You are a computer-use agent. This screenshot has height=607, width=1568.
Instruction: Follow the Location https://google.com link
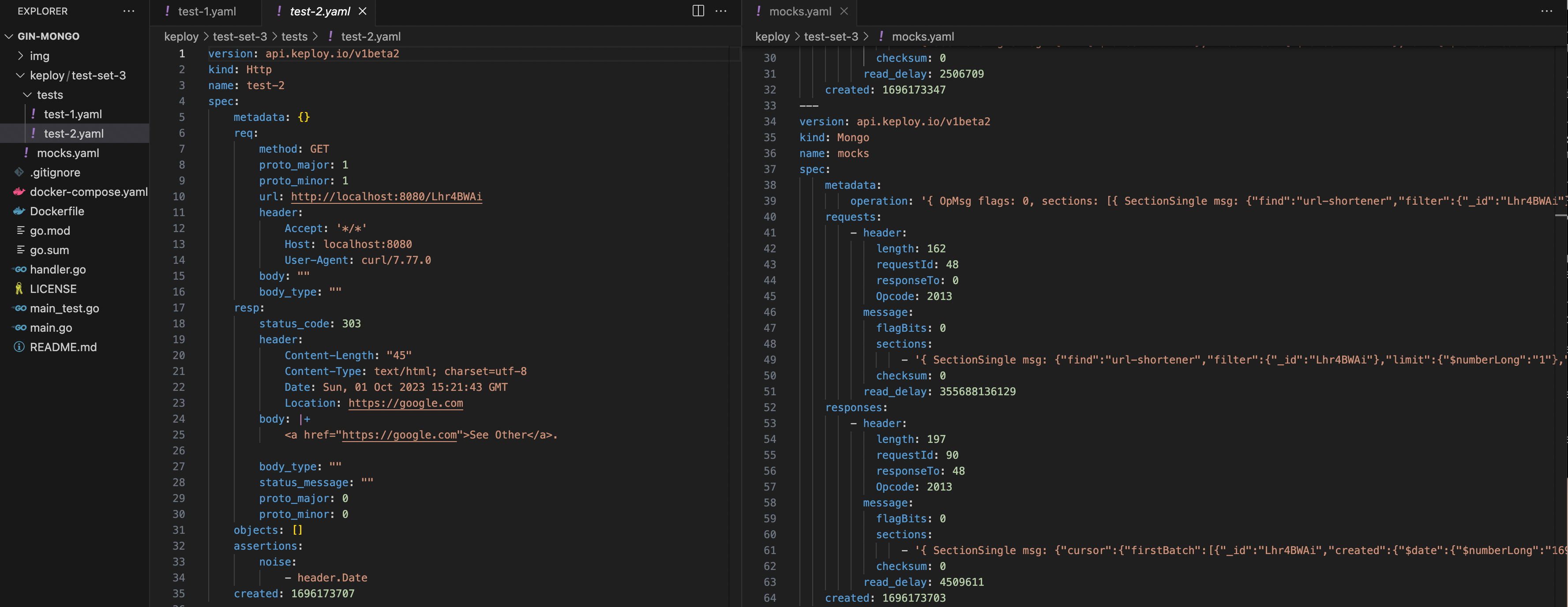click(x=405, y=403)
